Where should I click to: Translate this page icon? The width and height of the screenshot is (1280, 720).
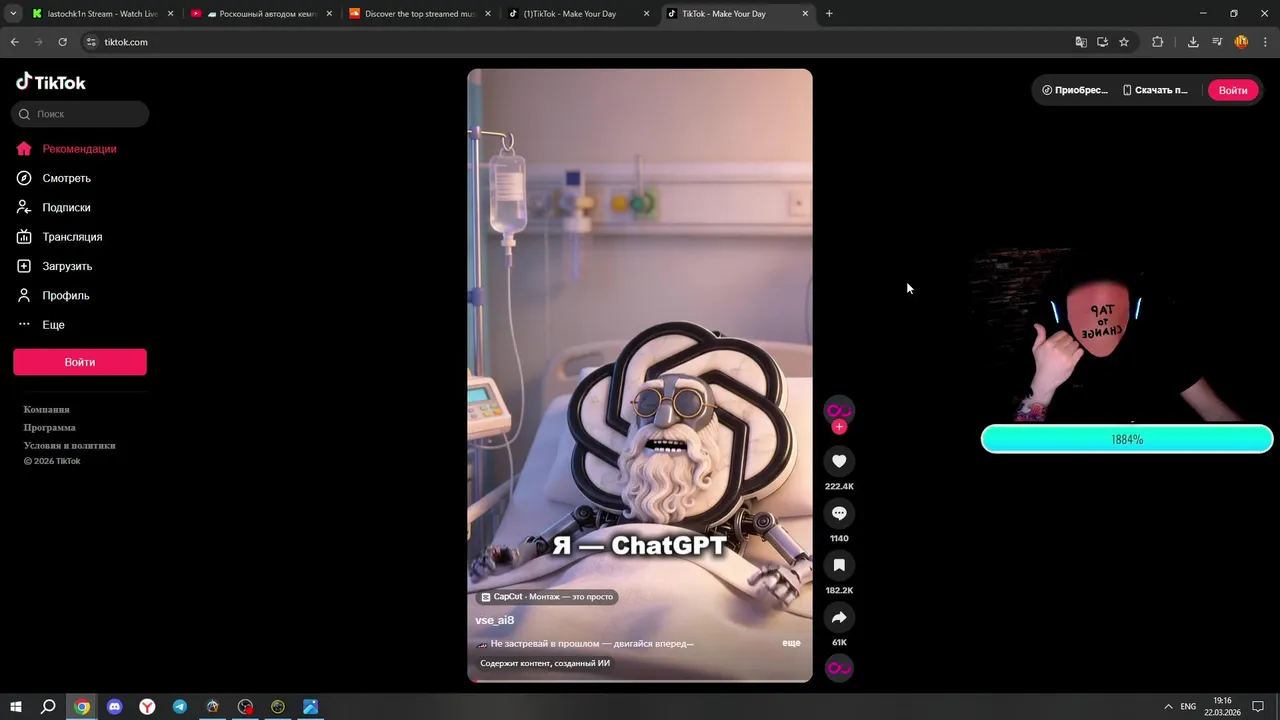point(1081,42)
